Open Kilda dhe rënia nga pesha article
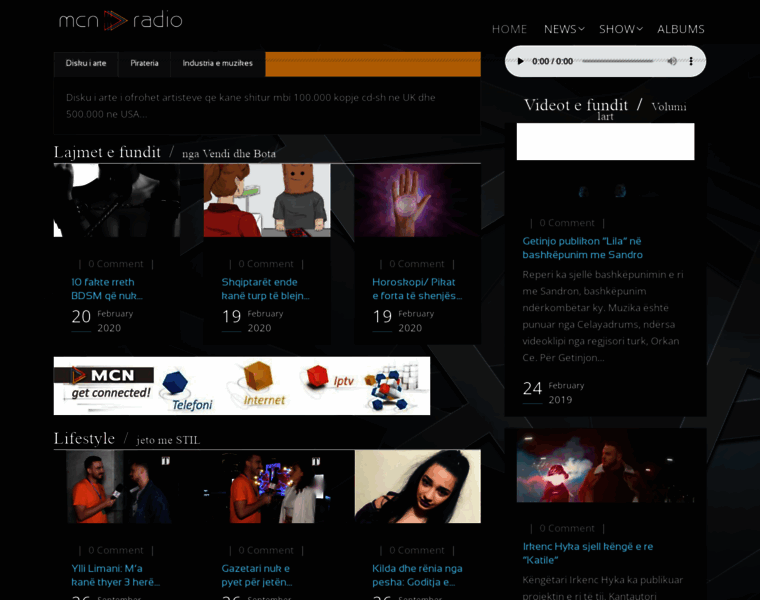 click(x=417, y=575)
